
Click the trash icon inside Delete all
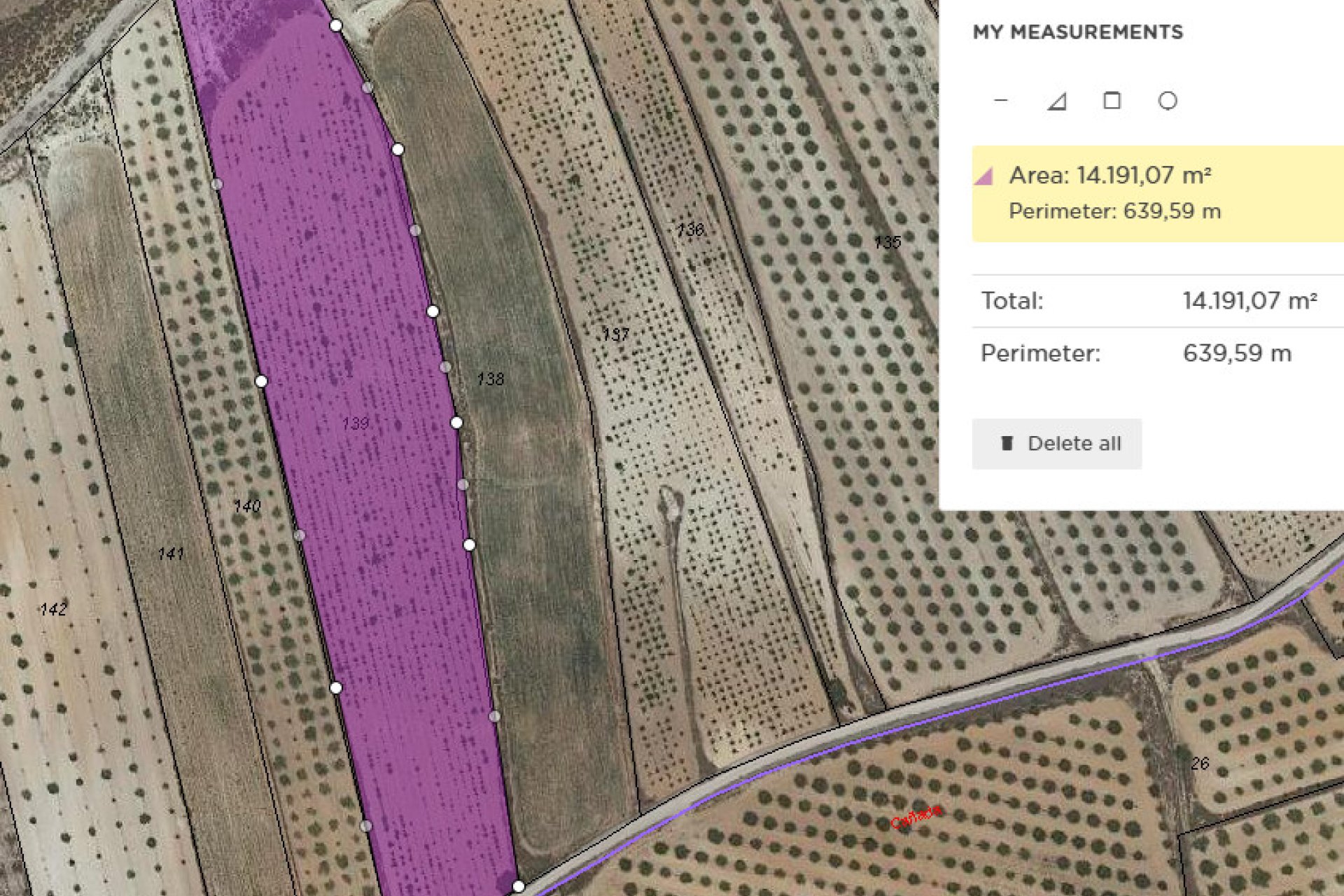click(x=1006, y=443)
